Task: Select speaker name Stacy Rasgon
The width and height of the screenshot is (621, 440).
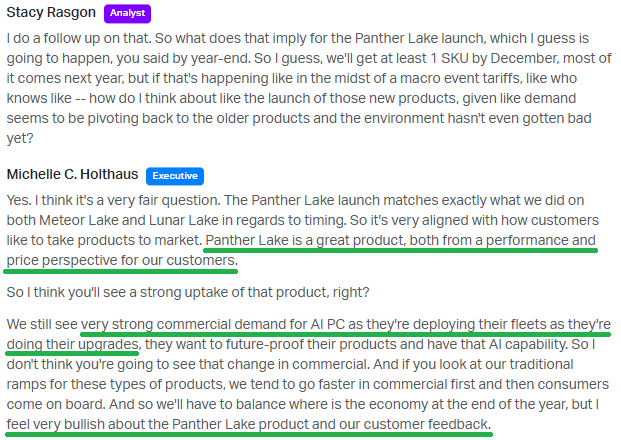Action: pos(51,12)
